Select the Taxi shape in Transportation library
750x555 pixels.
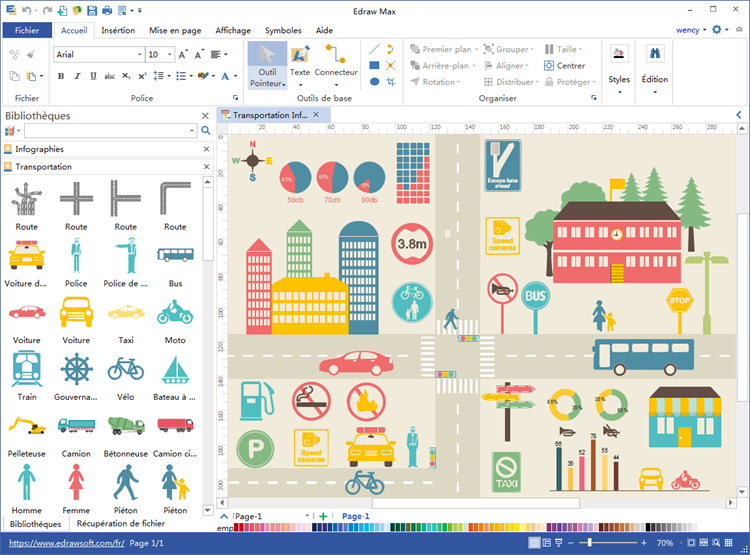125,314
